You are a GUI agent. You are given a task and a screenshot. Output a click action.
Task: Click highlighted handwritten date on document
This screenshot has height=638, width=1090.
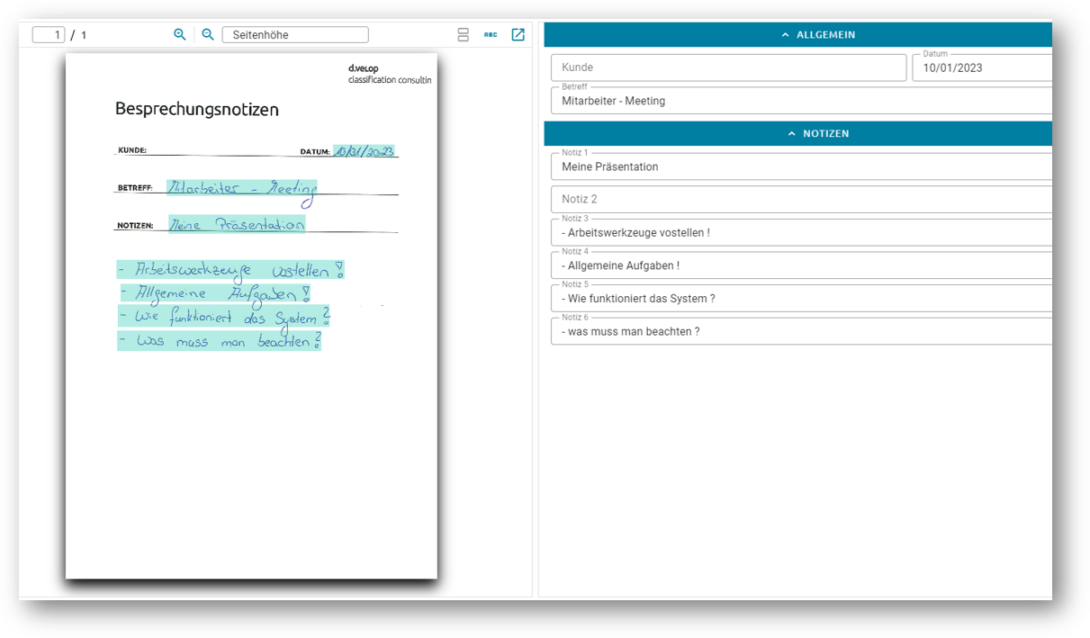[364, 151]
